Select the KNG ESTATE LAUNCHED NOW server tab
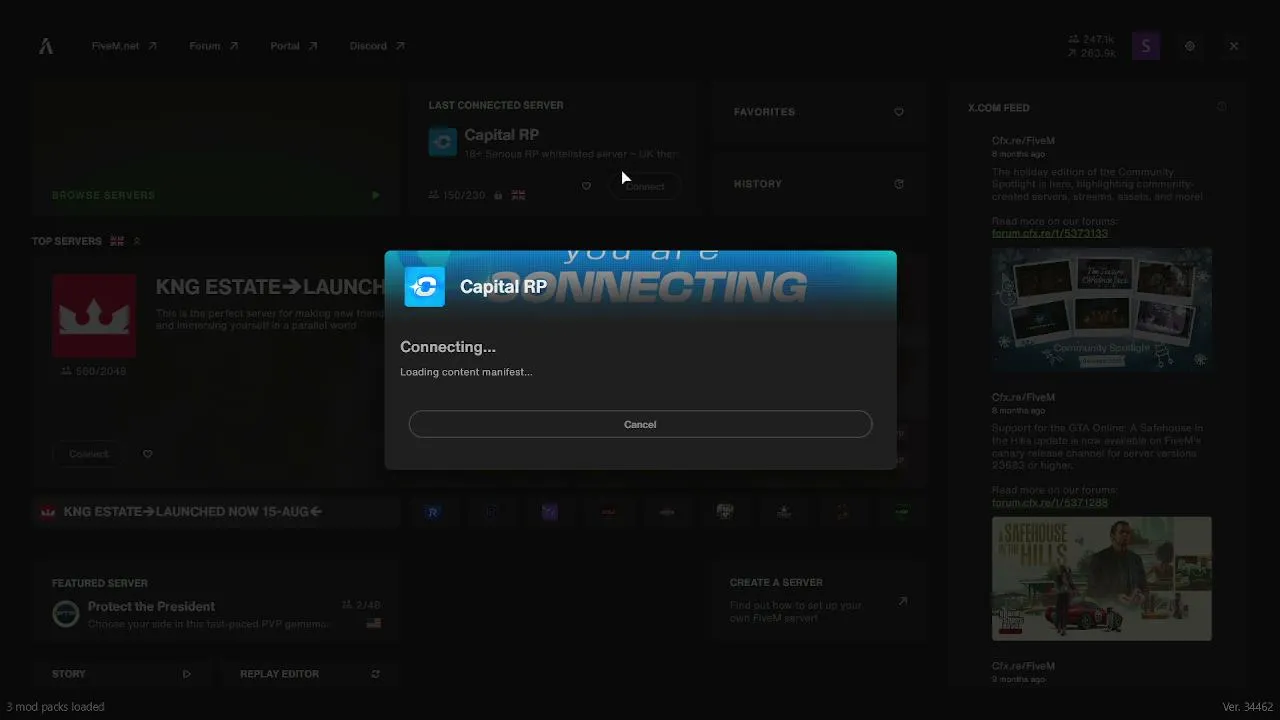This screenshot has height=720, width=1280. pos(216,512)
